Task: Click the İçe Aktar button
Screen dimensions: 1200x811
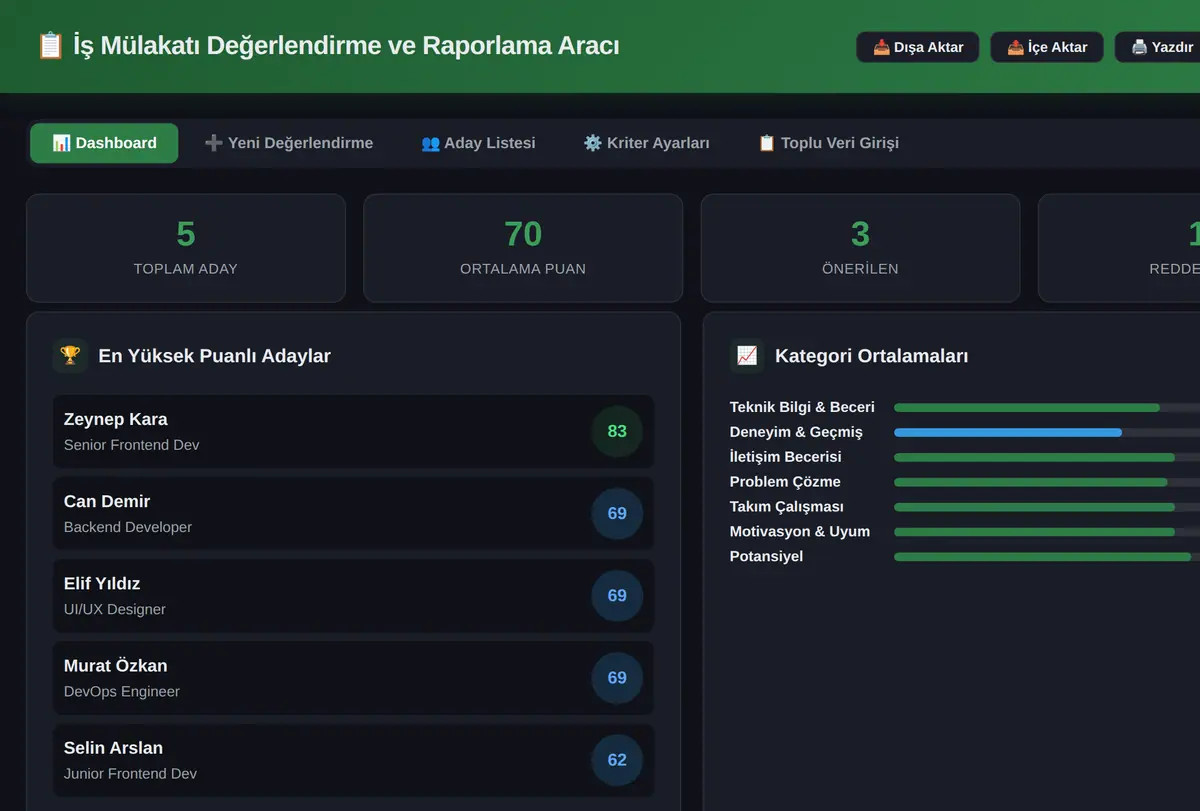Action: coord(1047,47)
